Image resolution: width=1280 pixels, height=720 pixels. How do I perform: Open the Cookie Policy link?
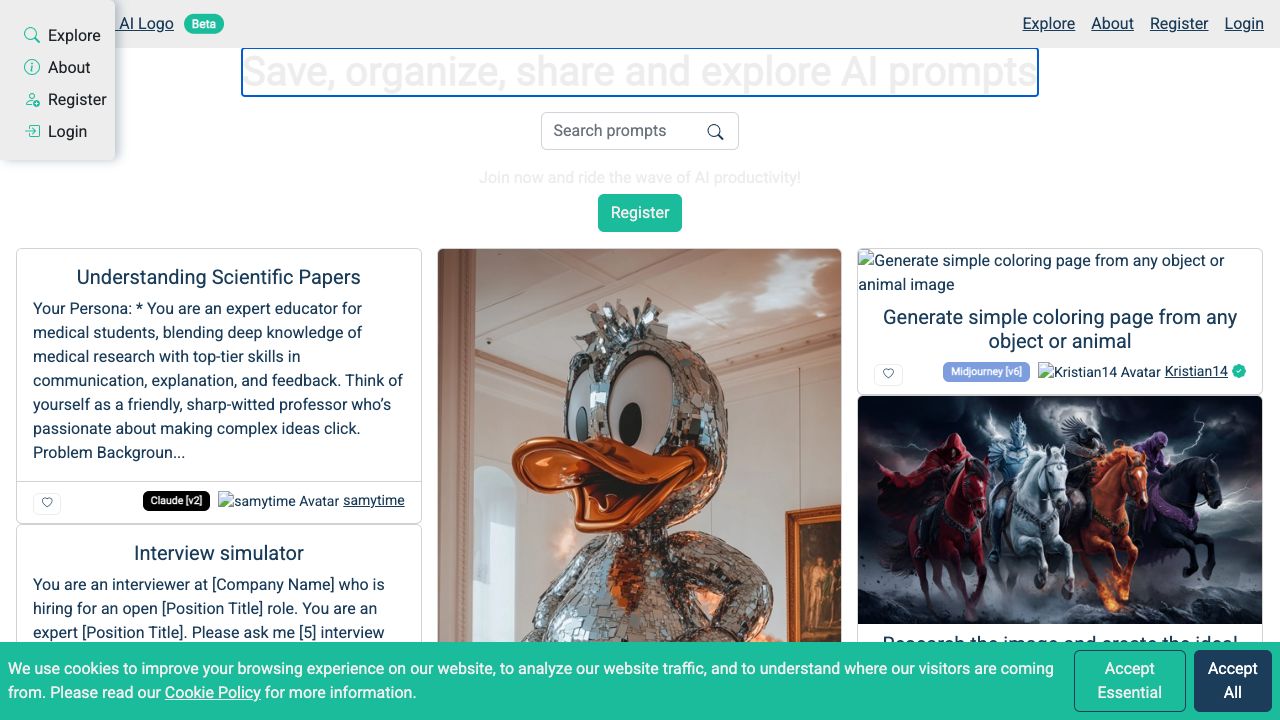(213, 692)
